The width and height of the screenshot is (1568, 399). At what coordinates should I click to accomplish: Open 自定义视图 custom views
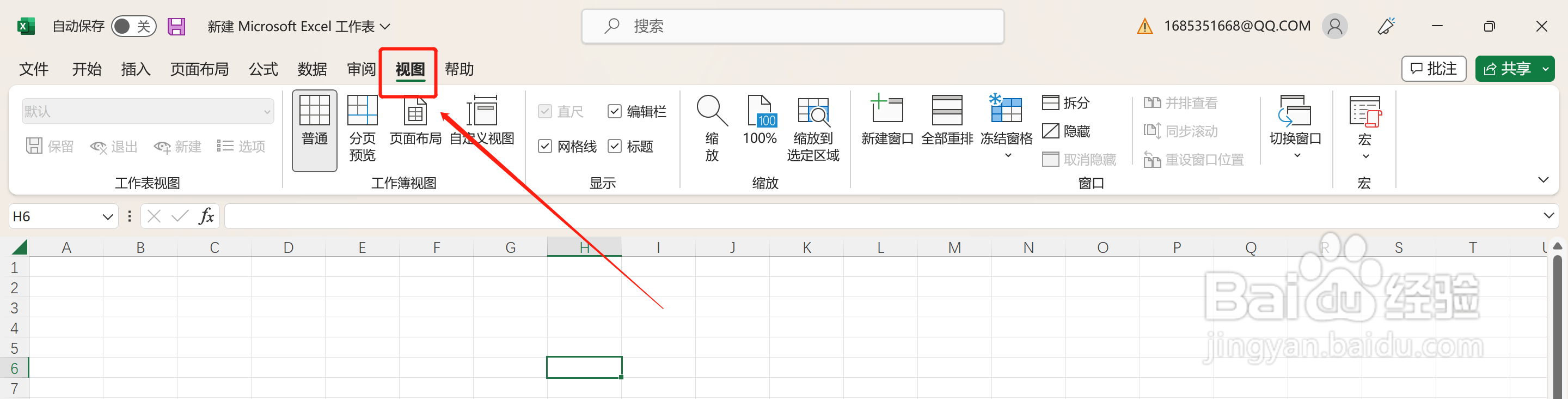481,120
